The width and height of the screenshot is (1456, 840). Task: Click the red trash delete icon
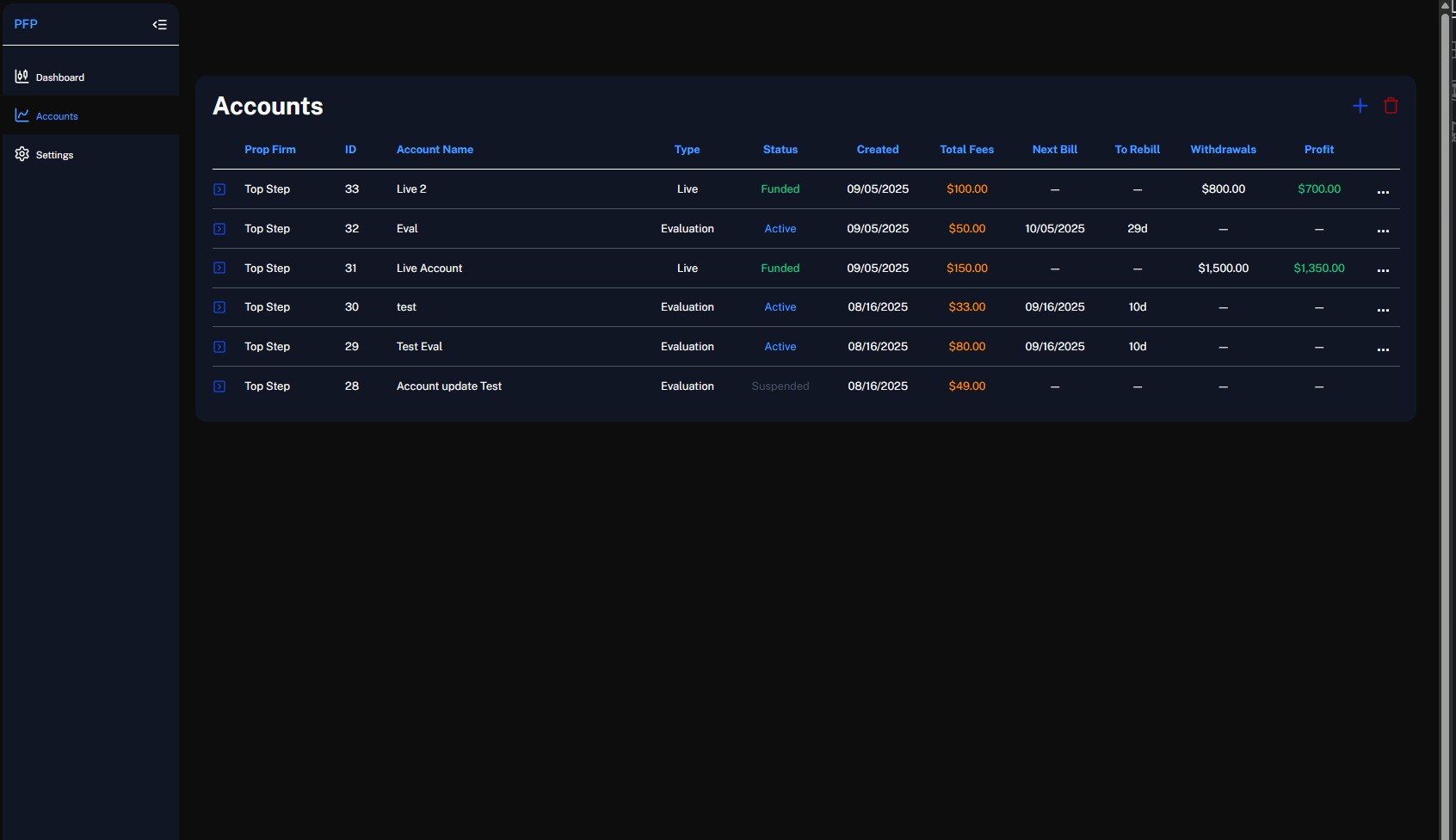click(1391, 106)
